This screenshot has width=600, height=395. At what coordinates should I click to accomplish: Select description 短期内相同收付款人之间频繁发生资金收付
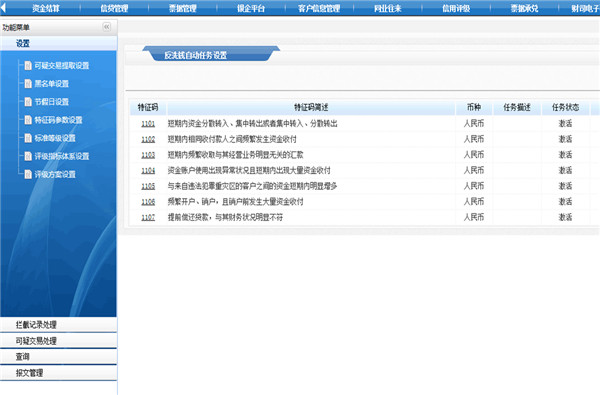[x=232, y=139]
